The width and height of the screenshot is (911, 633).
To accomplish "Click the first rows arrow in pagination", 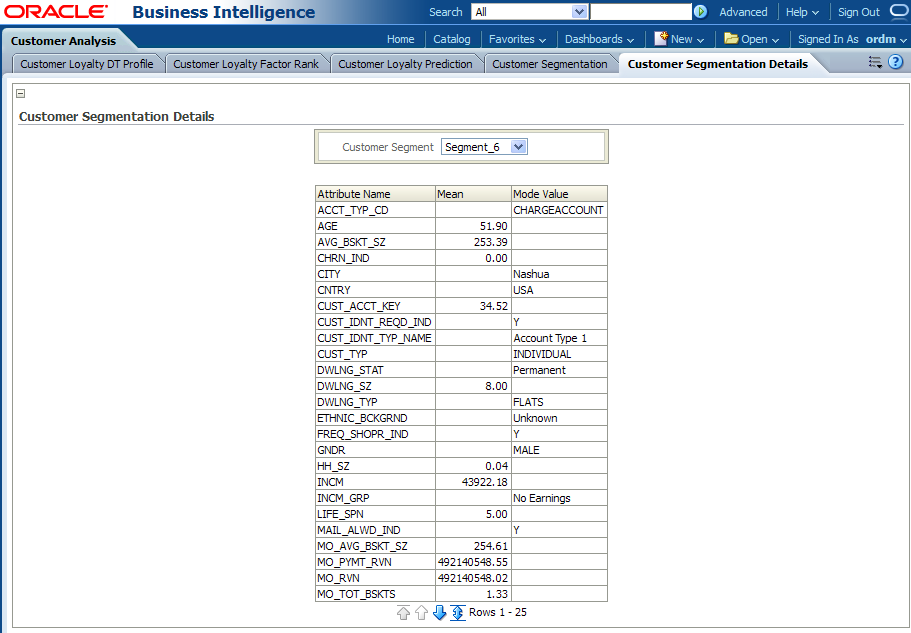I will coord(403,612).
